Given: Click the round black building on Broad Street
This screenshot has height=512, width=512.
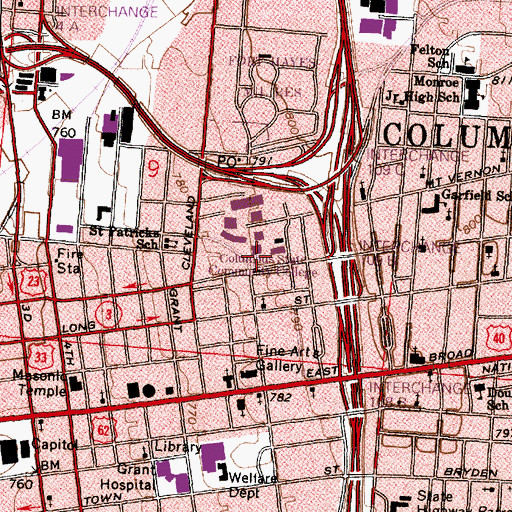Looking at the screenshot, I should pyautogui.click(x=149, y=391).
